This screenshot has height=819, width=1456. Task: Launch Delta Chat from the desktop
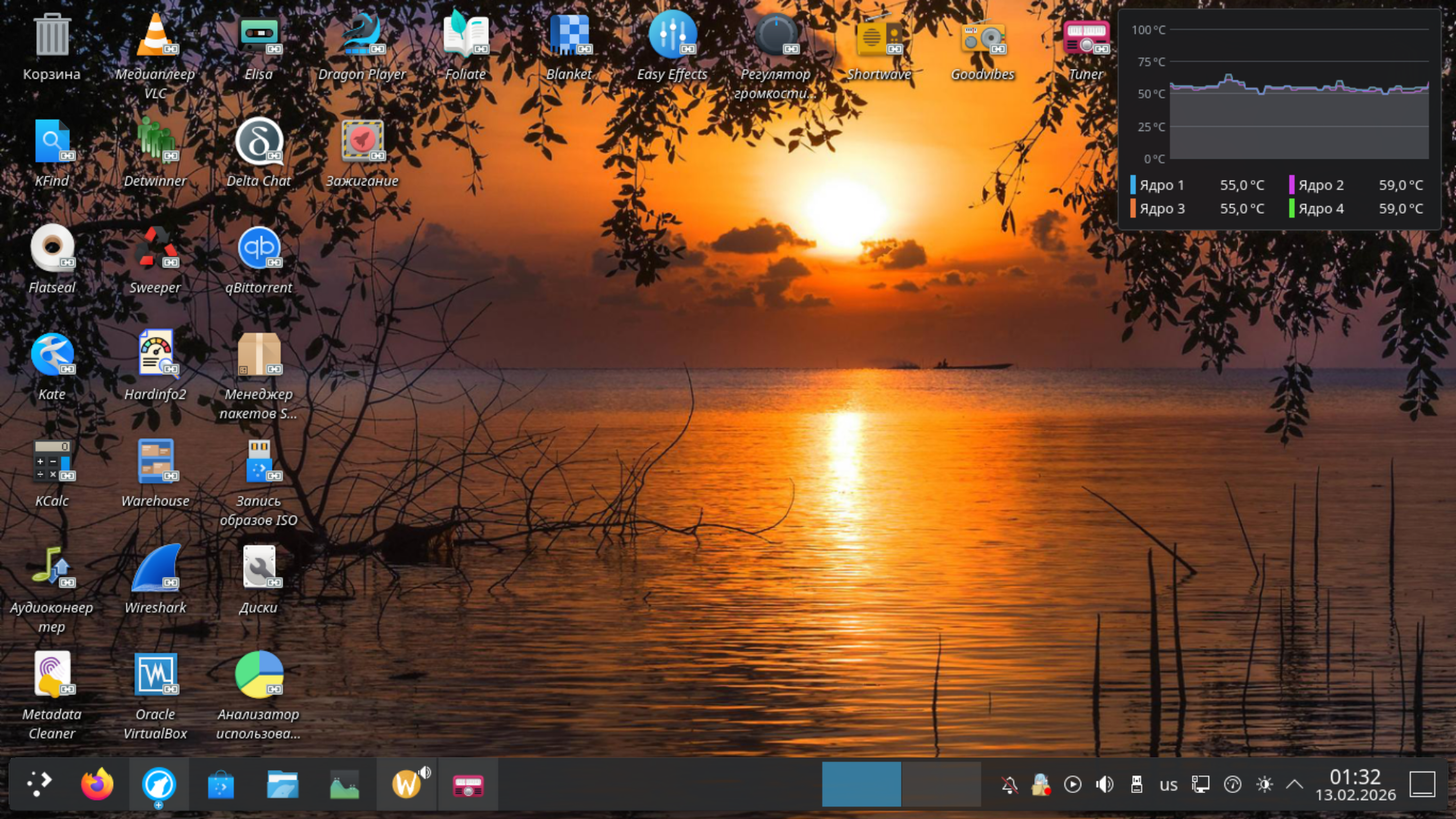click(258, 142)
